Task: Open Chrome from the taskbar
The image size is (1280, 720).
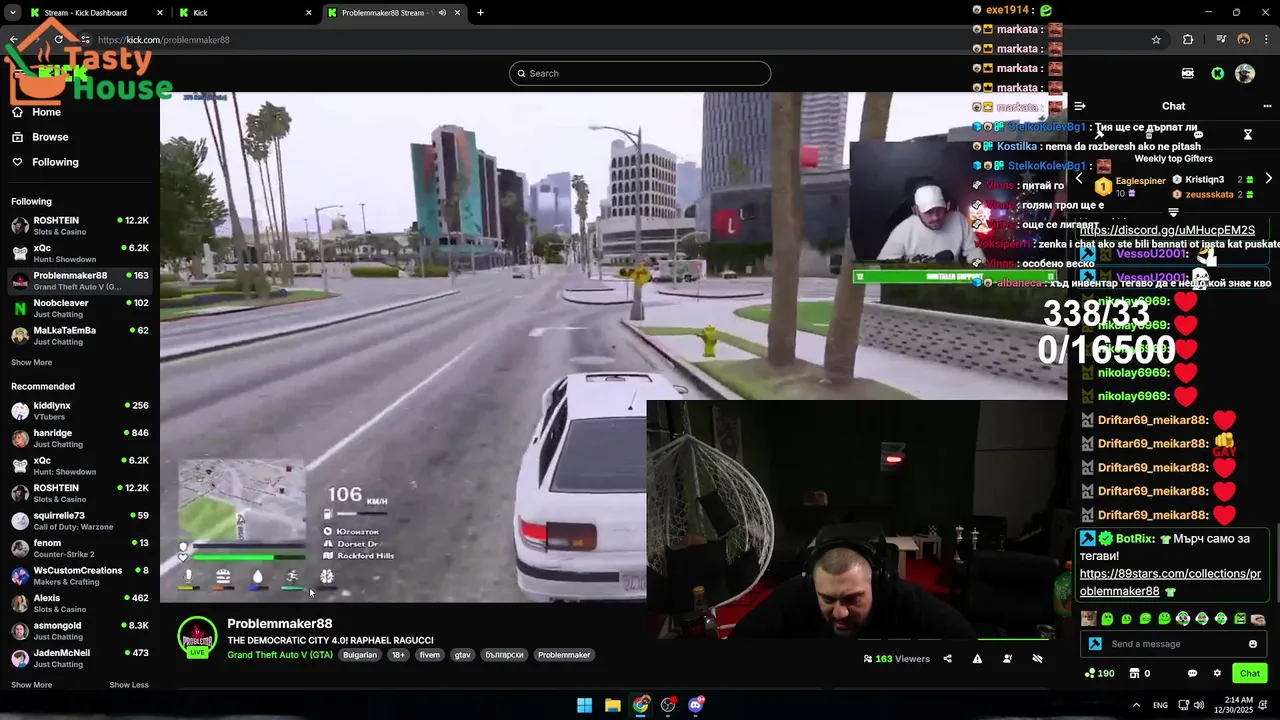Action: [x=640, y=705]
